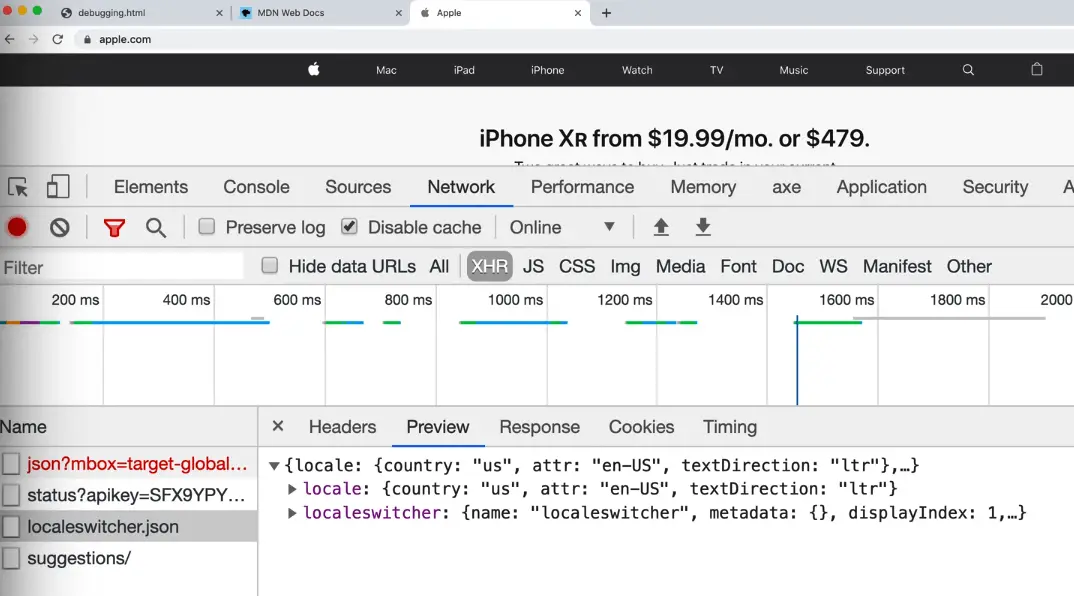
Task: Clear the network log
Action: [x=59, y=227]
